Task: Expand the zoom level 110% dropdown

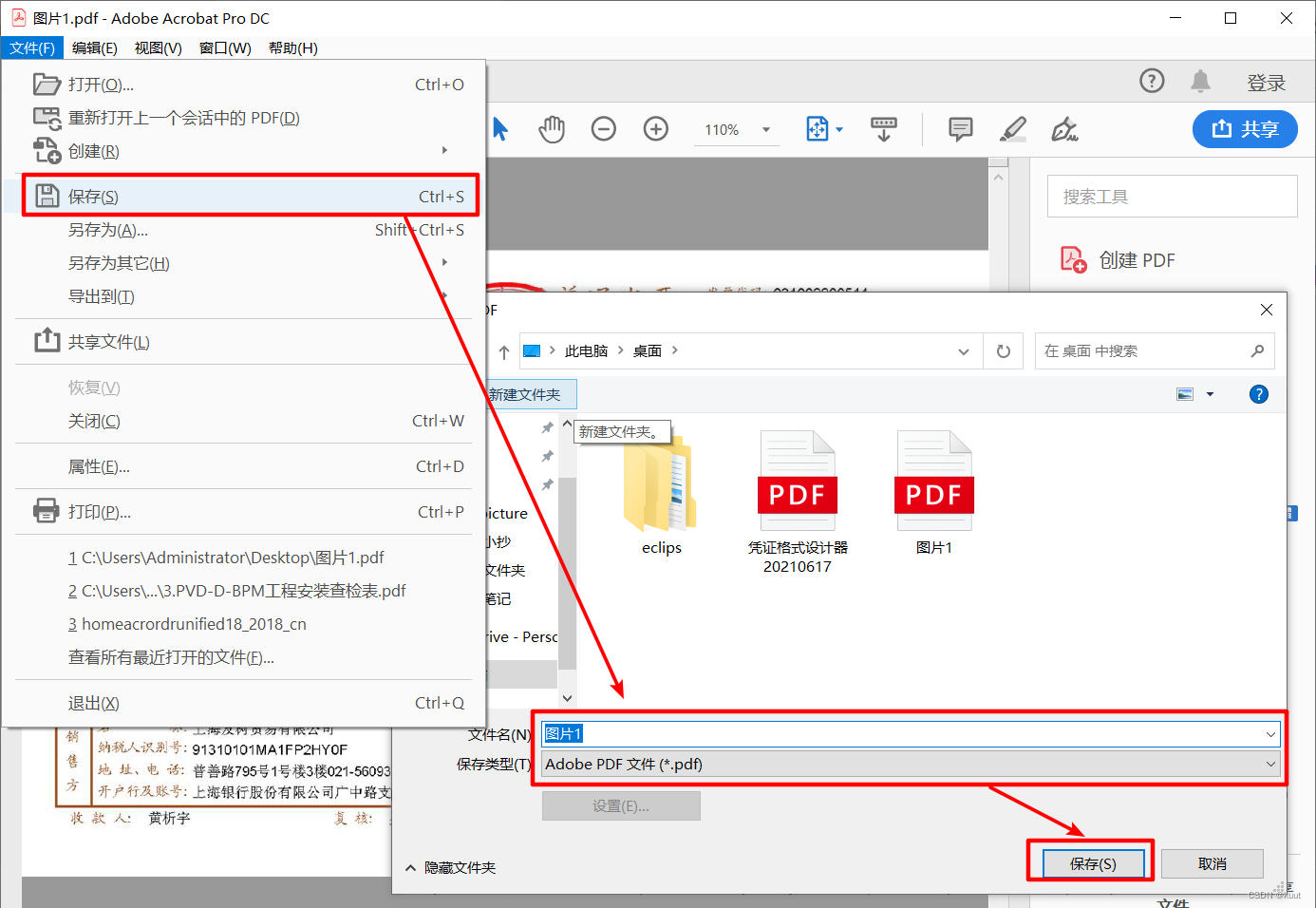Action: (x=766, y=130)
